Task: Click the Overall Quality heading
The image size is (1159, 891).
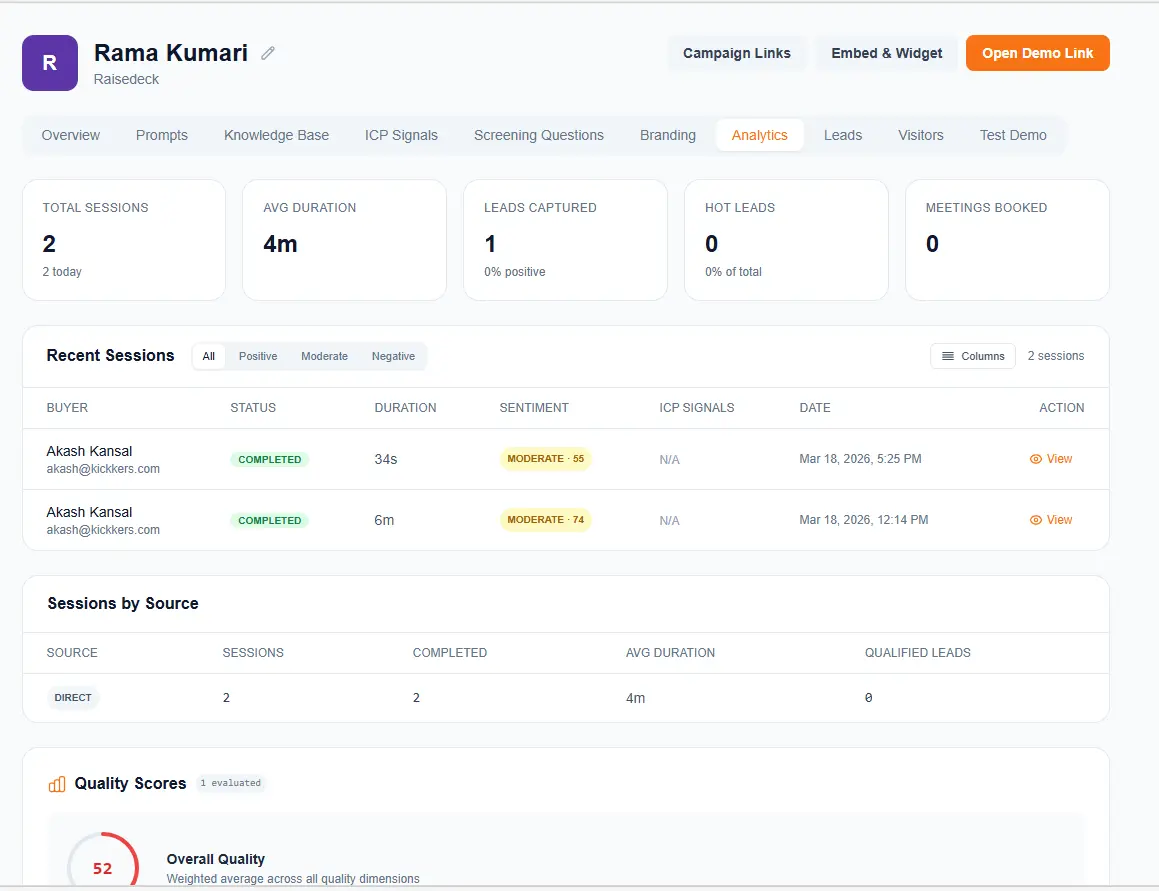Action: (x=215, y=859)
